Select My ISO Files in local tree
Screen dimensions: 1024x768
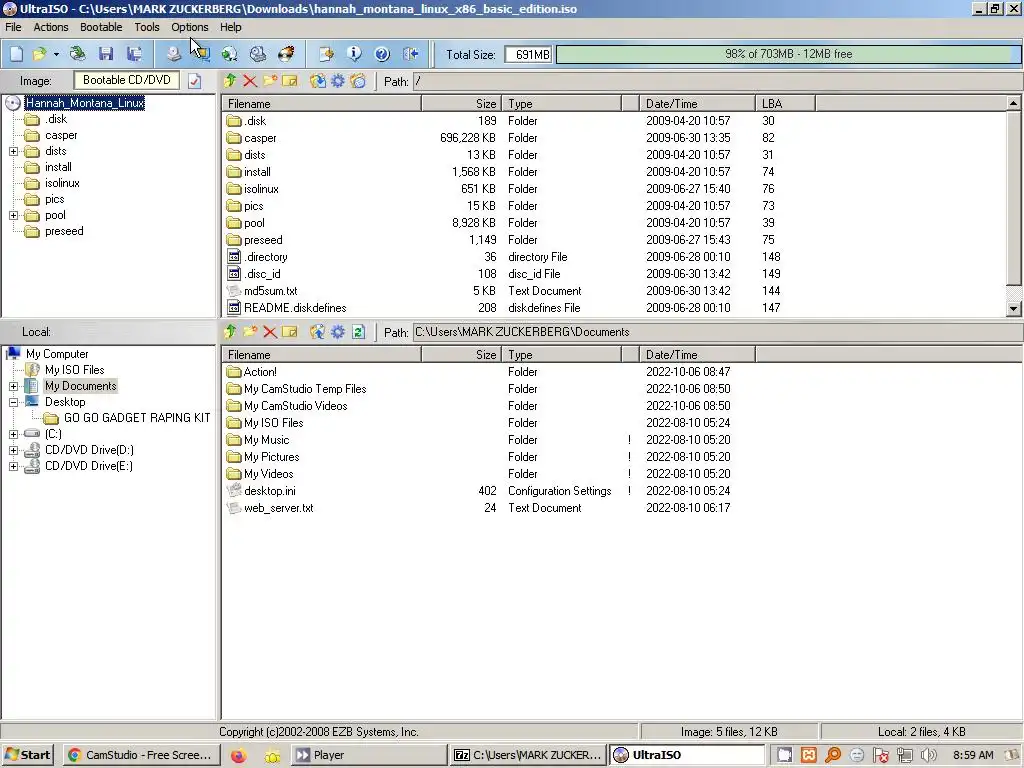point(74,370)
